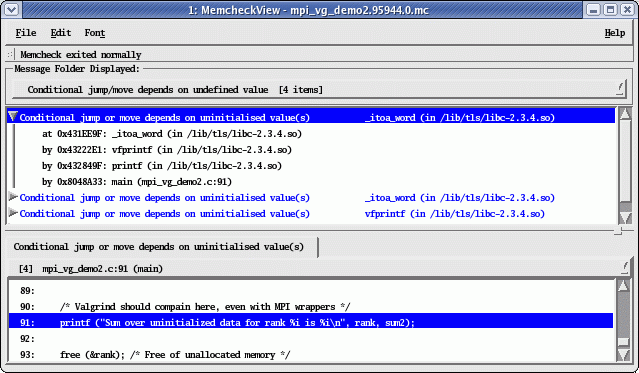
Task: Collapse the first selected _itoa_word error entry
Action: (13, 117)
